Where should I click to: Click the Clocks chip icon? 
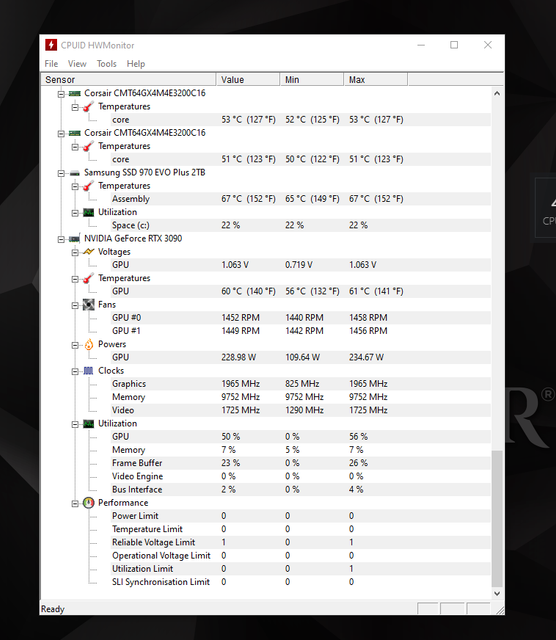tap(89, 371)
